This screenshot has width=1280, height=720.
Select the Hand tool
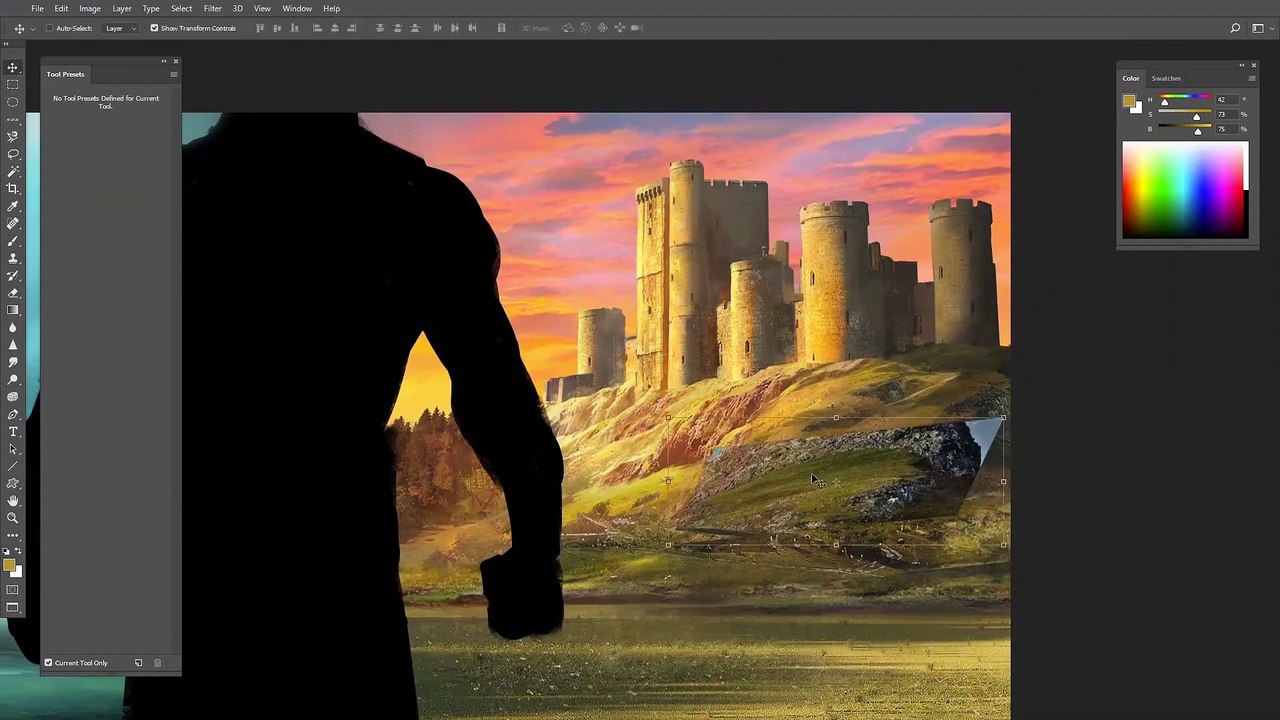[13, 500]
